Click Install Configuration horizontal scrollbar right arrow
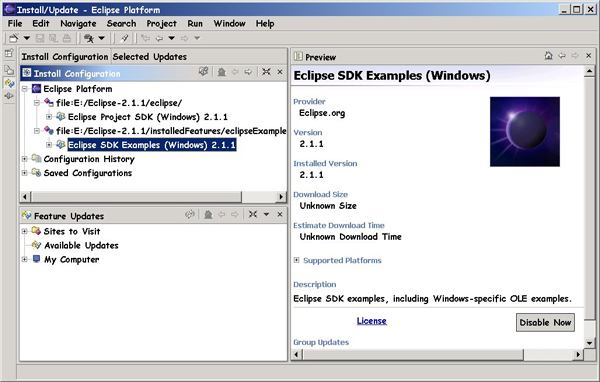The height and width of the screenshot is (382, 600). 281,197
